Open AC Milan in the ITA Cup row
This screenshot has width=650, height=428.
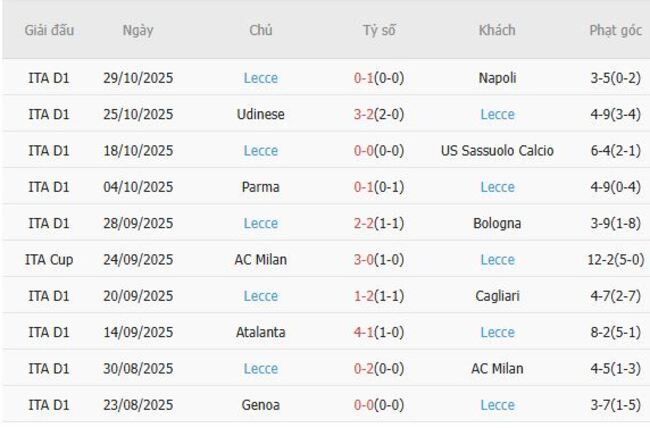coord(261,260)
